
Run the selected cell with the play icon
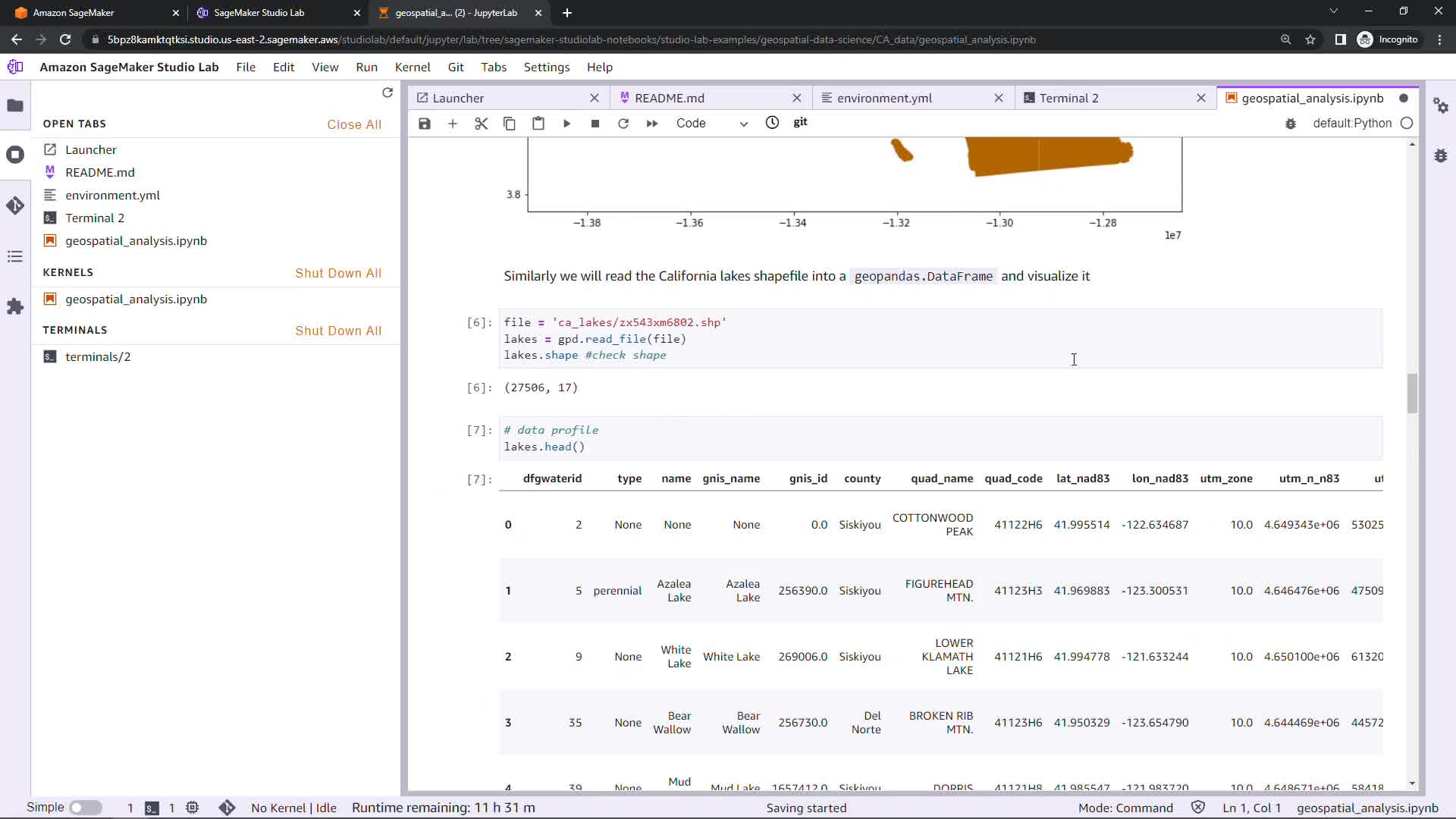[566, 124]
